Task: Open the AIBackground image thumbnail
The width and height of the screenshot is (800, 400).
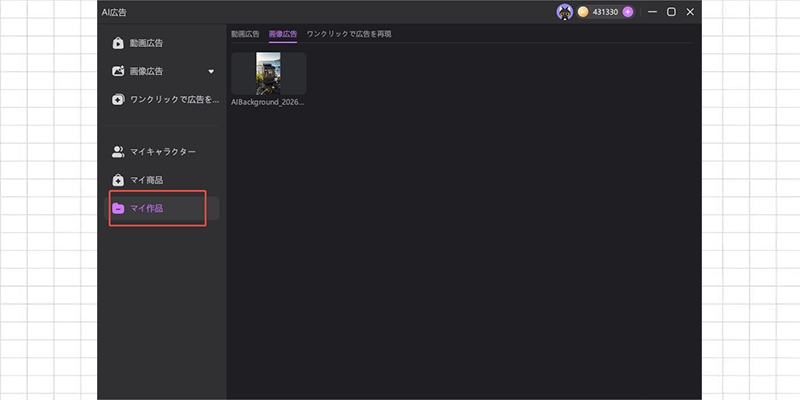Action: tap(268, 73)
